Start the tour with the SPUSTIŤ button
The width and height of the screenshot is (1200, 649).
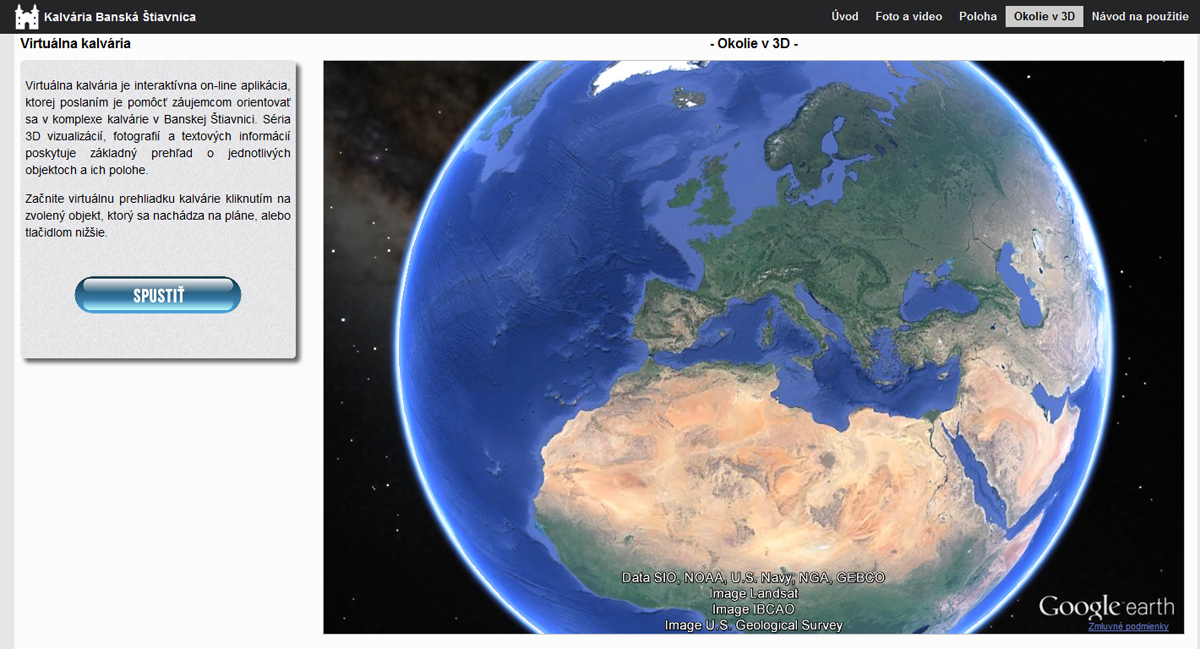point(158,295)
